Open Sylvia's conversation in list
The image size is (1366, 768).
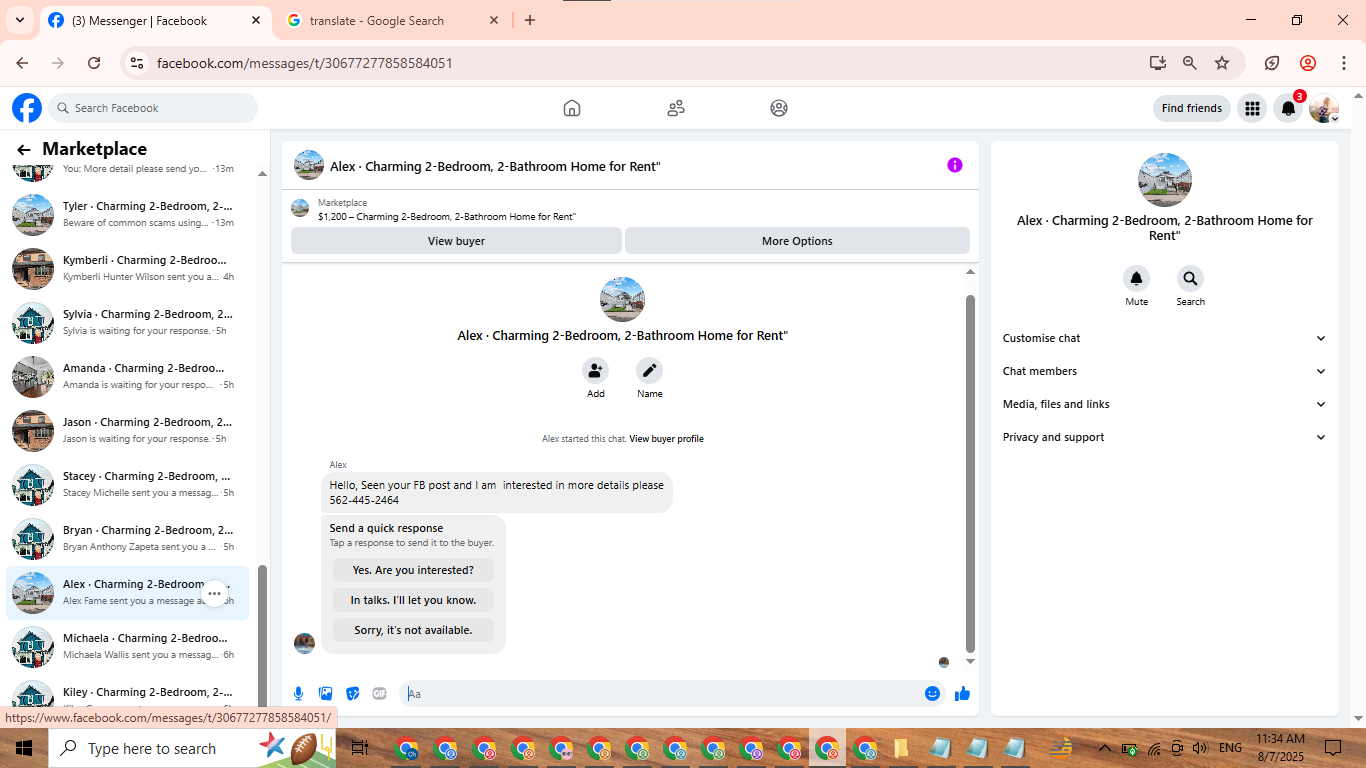[128, 322]
